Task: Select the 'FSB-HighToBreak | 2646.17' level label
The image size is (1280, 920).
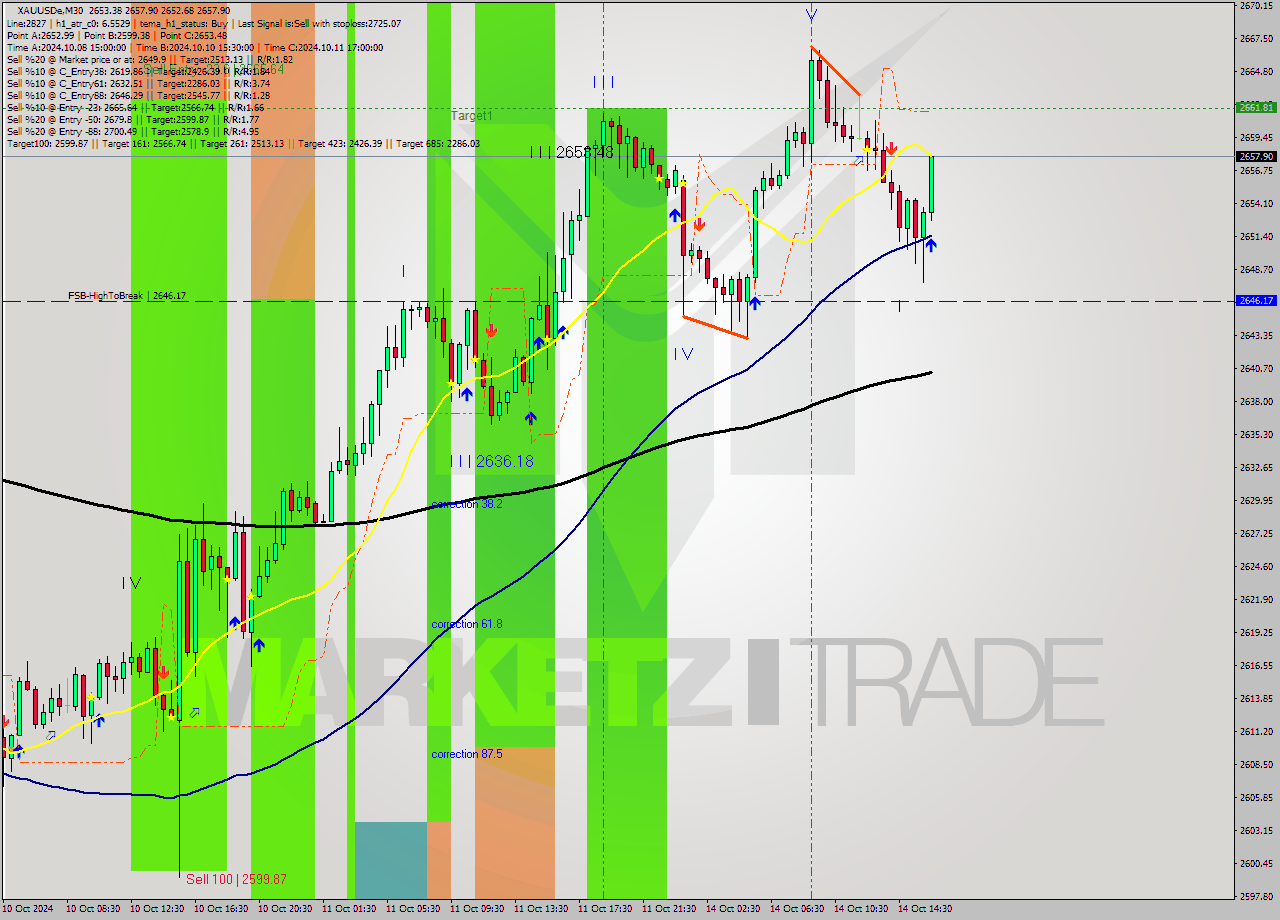Action: tap(127, 296)
